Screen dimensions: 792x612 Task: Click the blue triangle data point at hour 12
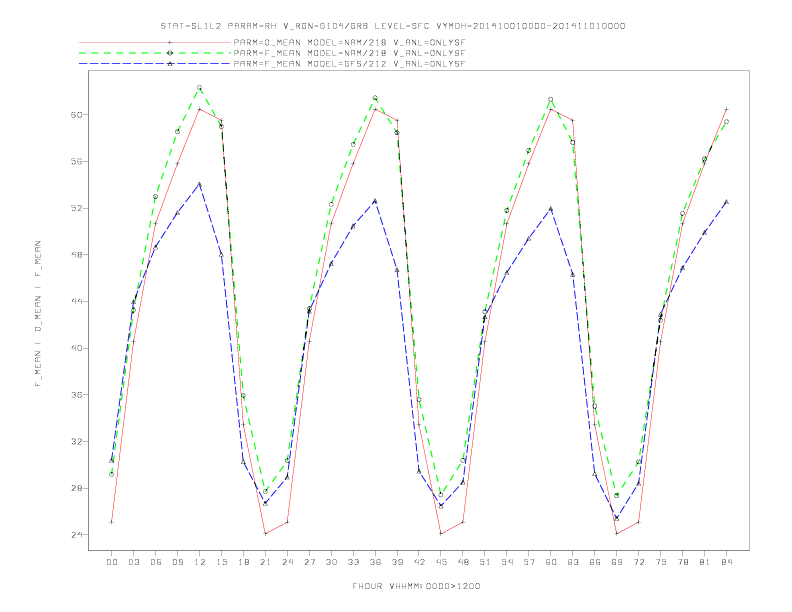[200, 185]
